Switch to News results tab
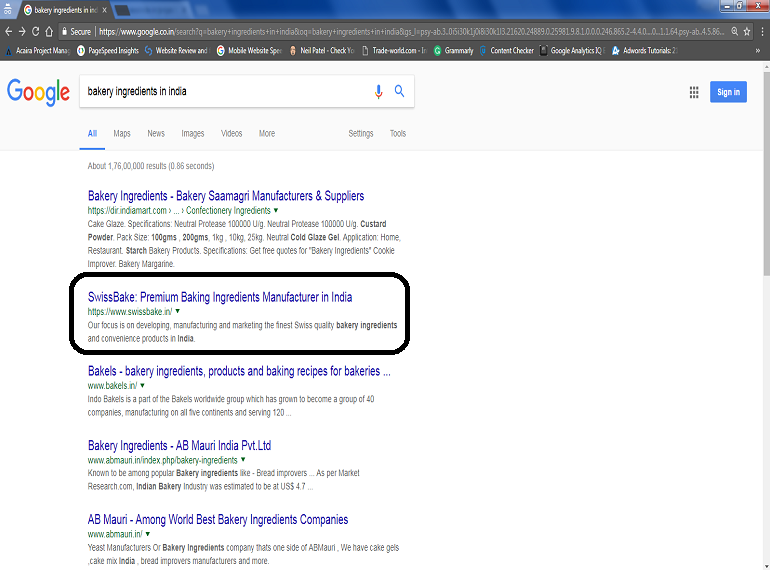770x570 pixels. (156, 134)
